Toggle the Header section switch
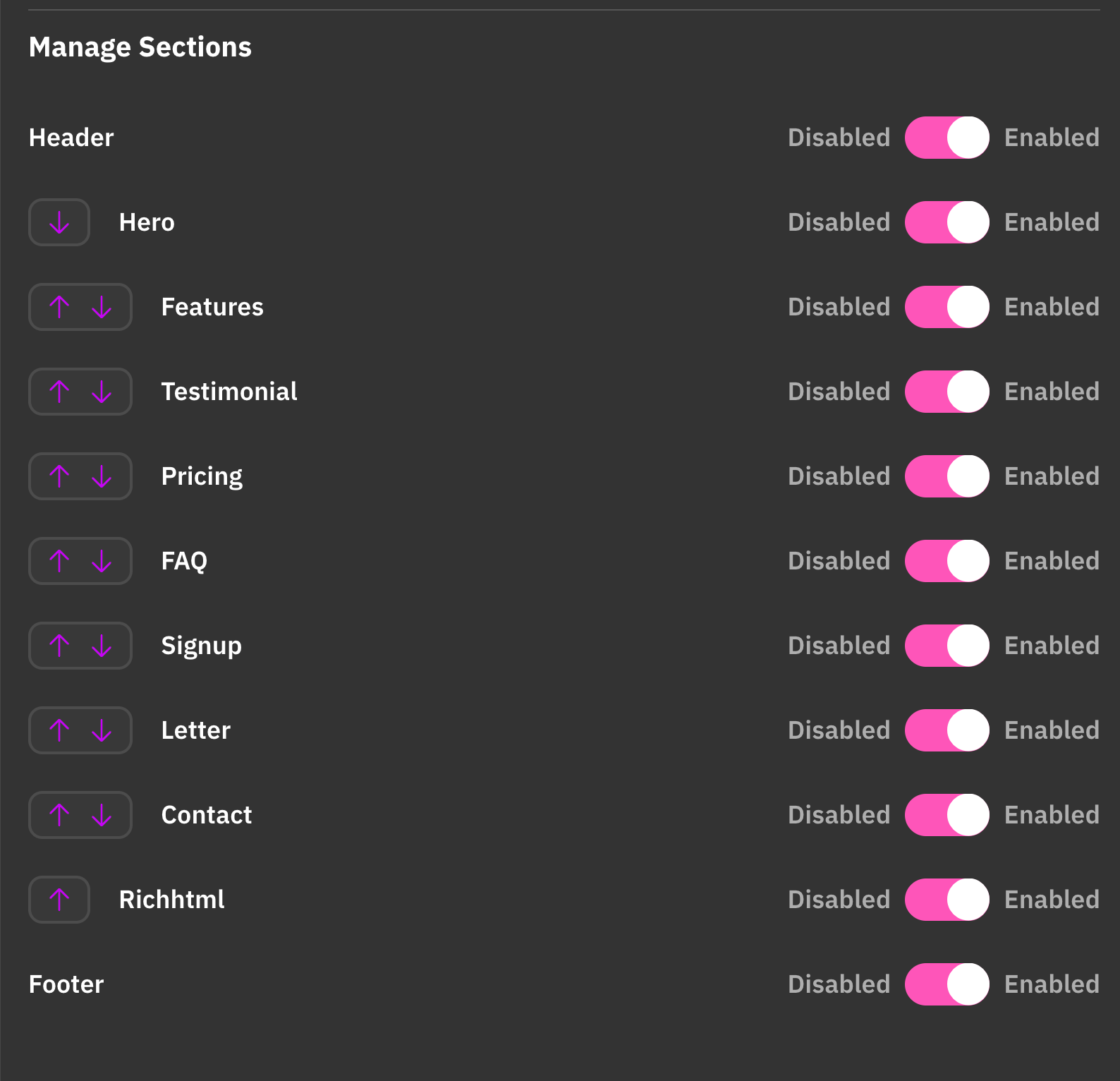 pyautogui.click(x=946, y=138)
